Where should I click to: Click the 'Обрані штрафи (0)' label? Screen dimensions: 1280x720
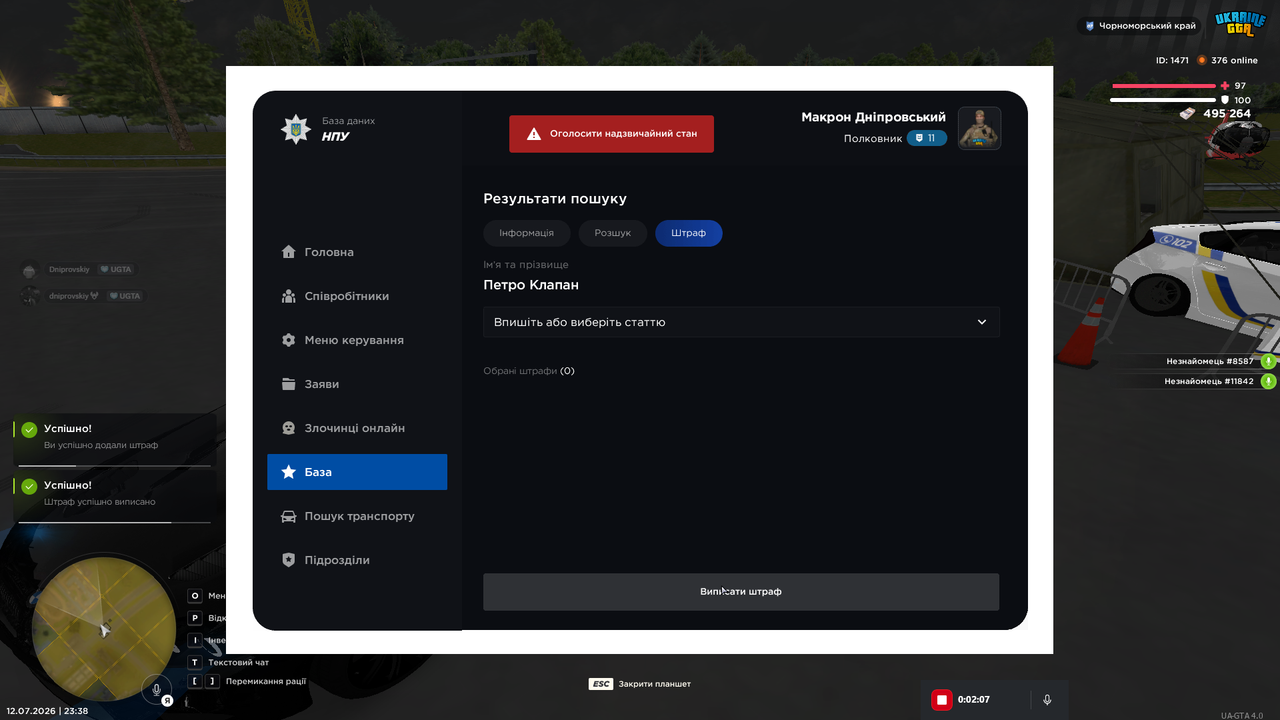click(529, 371)
